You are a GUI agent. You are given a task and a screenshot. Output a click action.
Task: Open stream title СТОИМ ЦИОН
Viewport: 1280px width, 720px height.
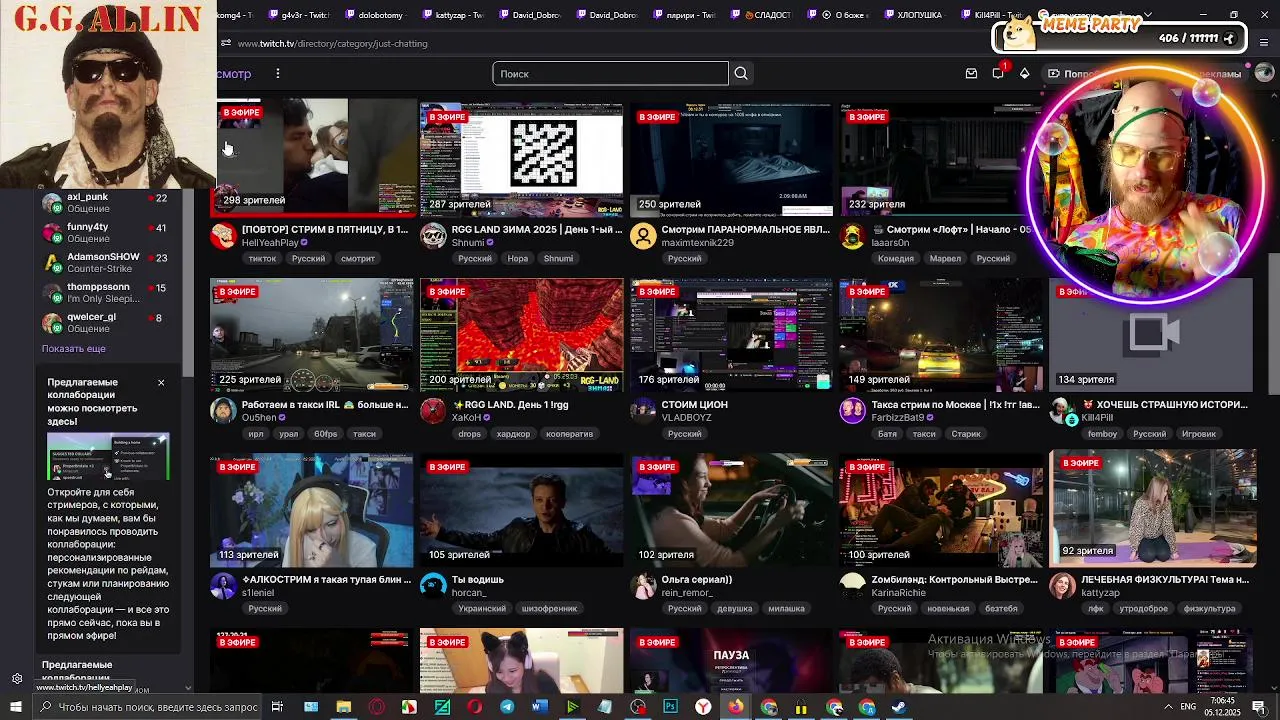[694, 405]
